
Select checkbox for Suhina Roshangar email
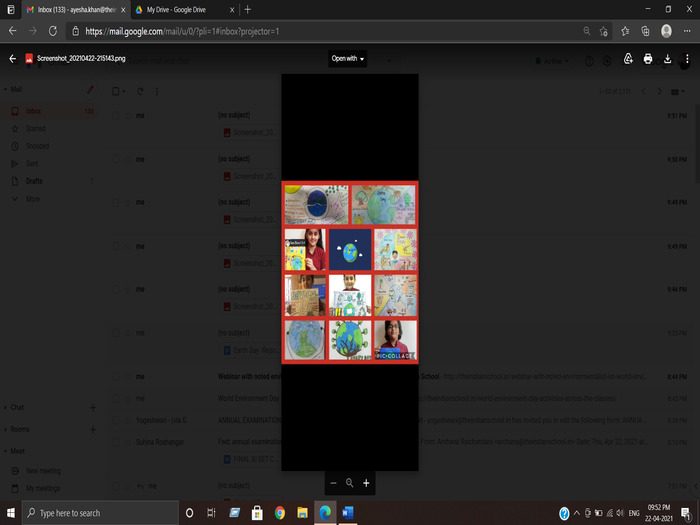(116, 442)
